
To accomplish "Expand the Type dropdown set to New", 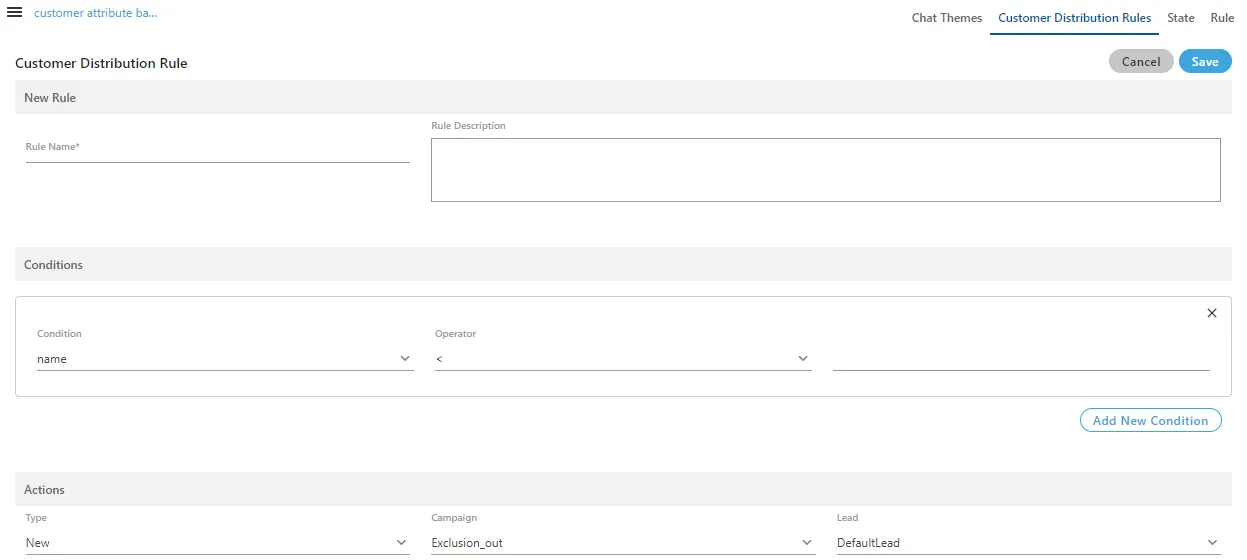I will pos(217,542).
